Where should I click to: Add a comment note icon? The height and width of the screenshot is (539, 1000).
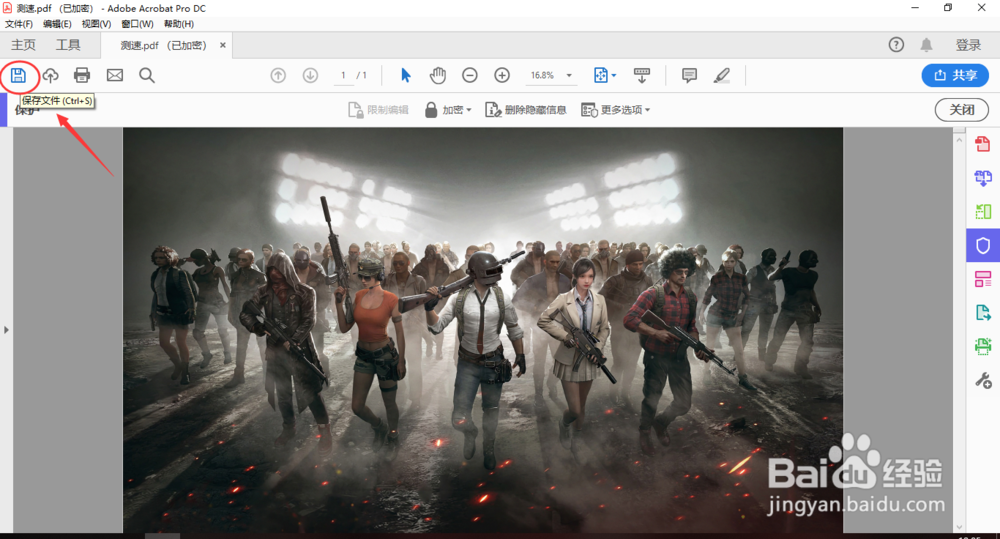coord(689,75)
